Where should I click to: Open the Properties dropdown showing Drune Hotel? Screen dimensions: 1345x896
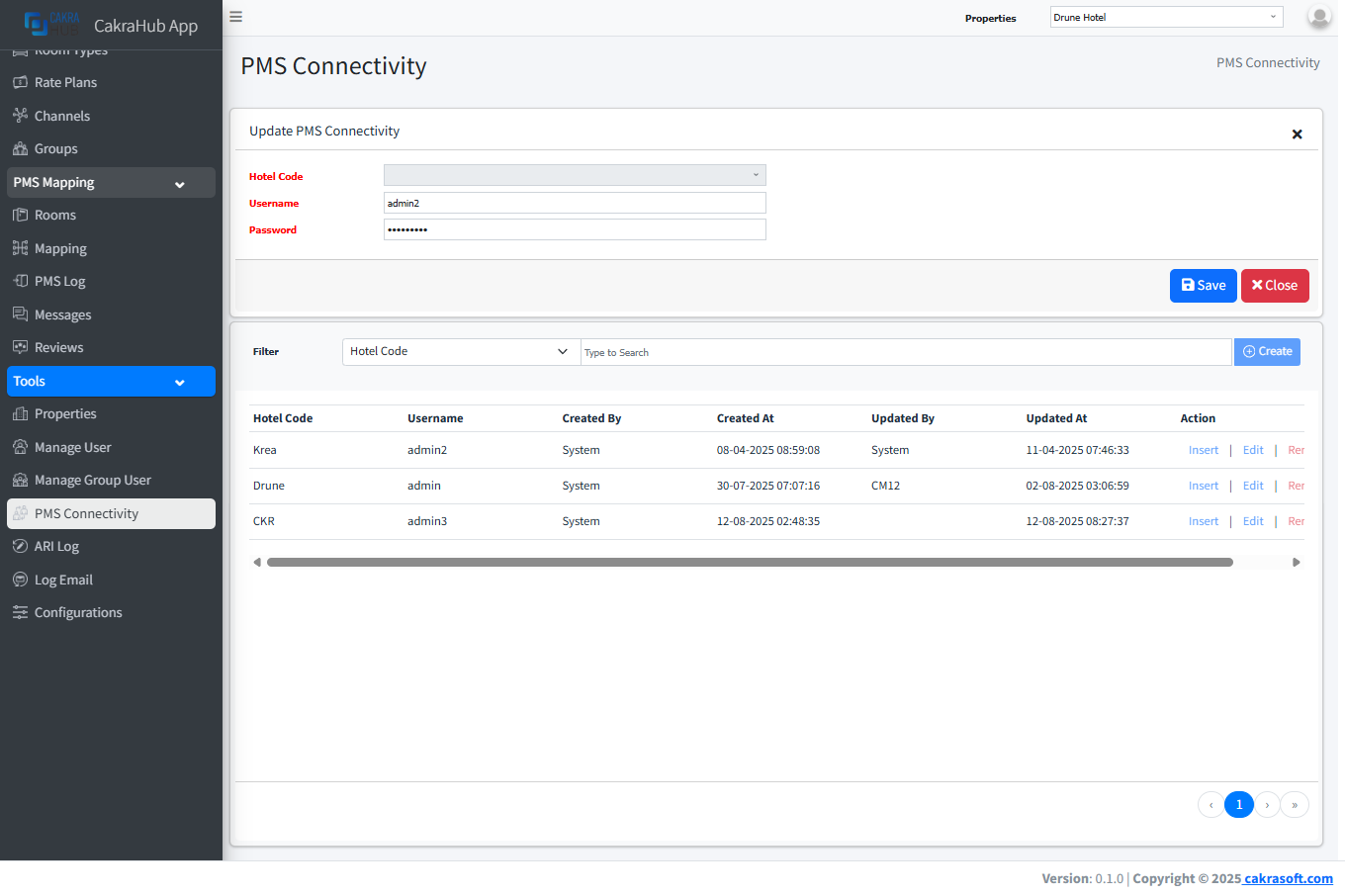(1166, 17)
